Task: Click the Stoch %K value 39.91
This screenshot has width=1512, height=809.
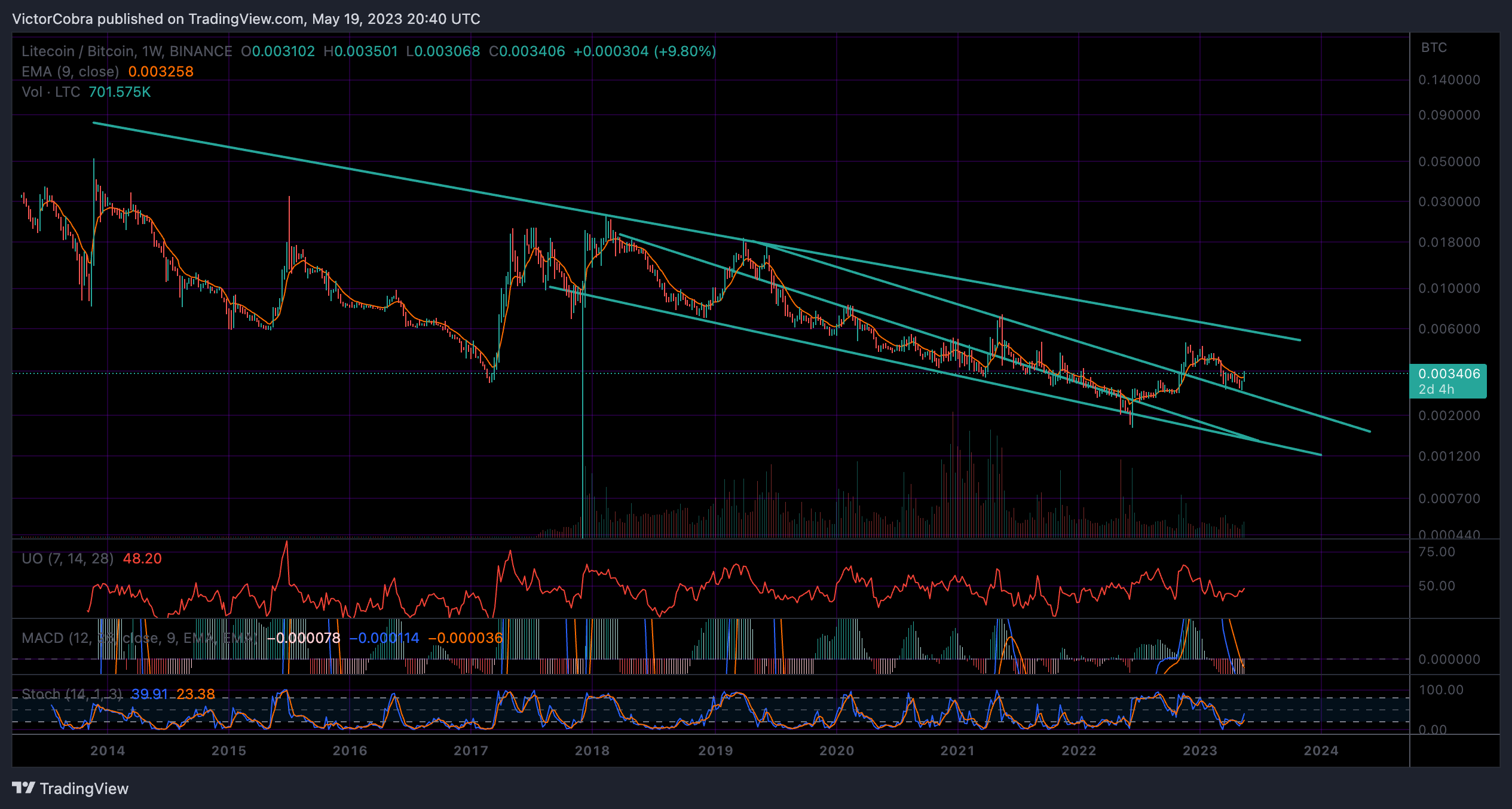Action: 149,694
